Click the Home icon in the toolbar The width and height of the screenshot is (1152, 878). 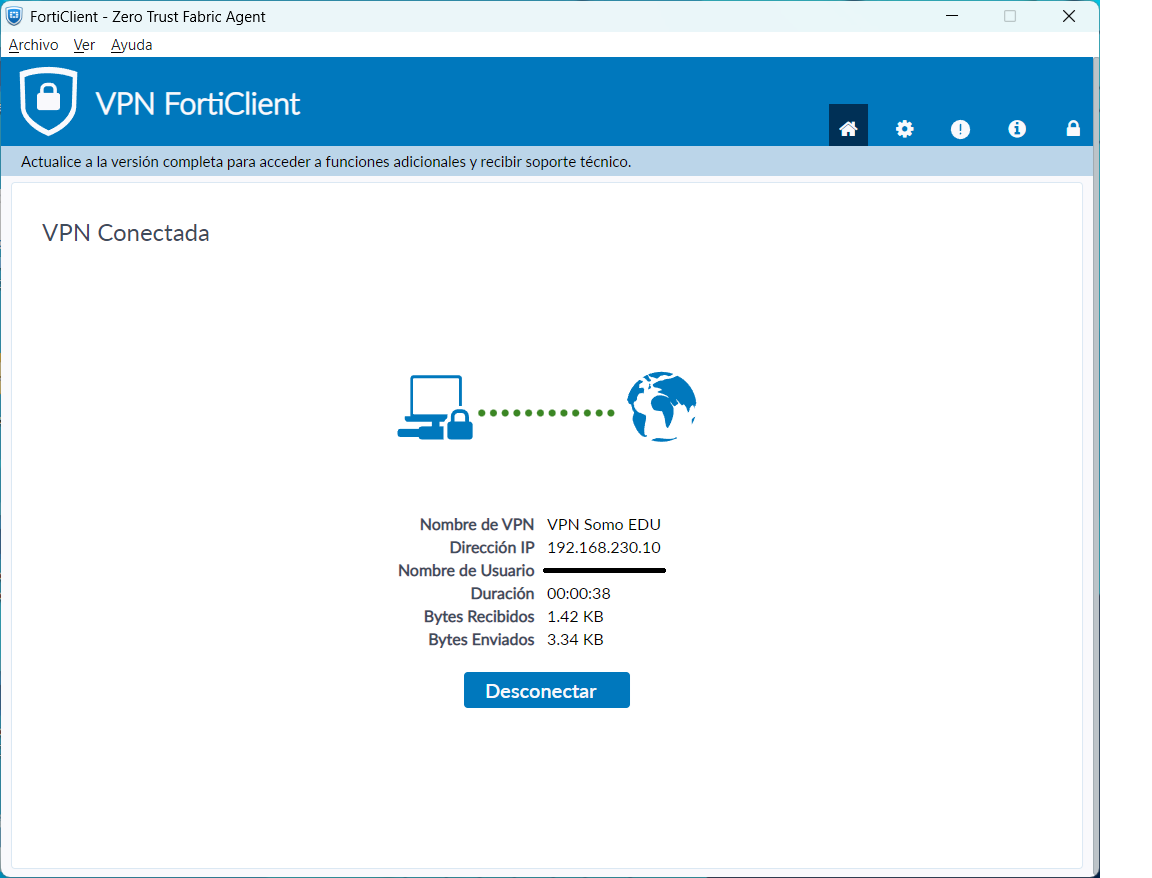tap(848, 128)
